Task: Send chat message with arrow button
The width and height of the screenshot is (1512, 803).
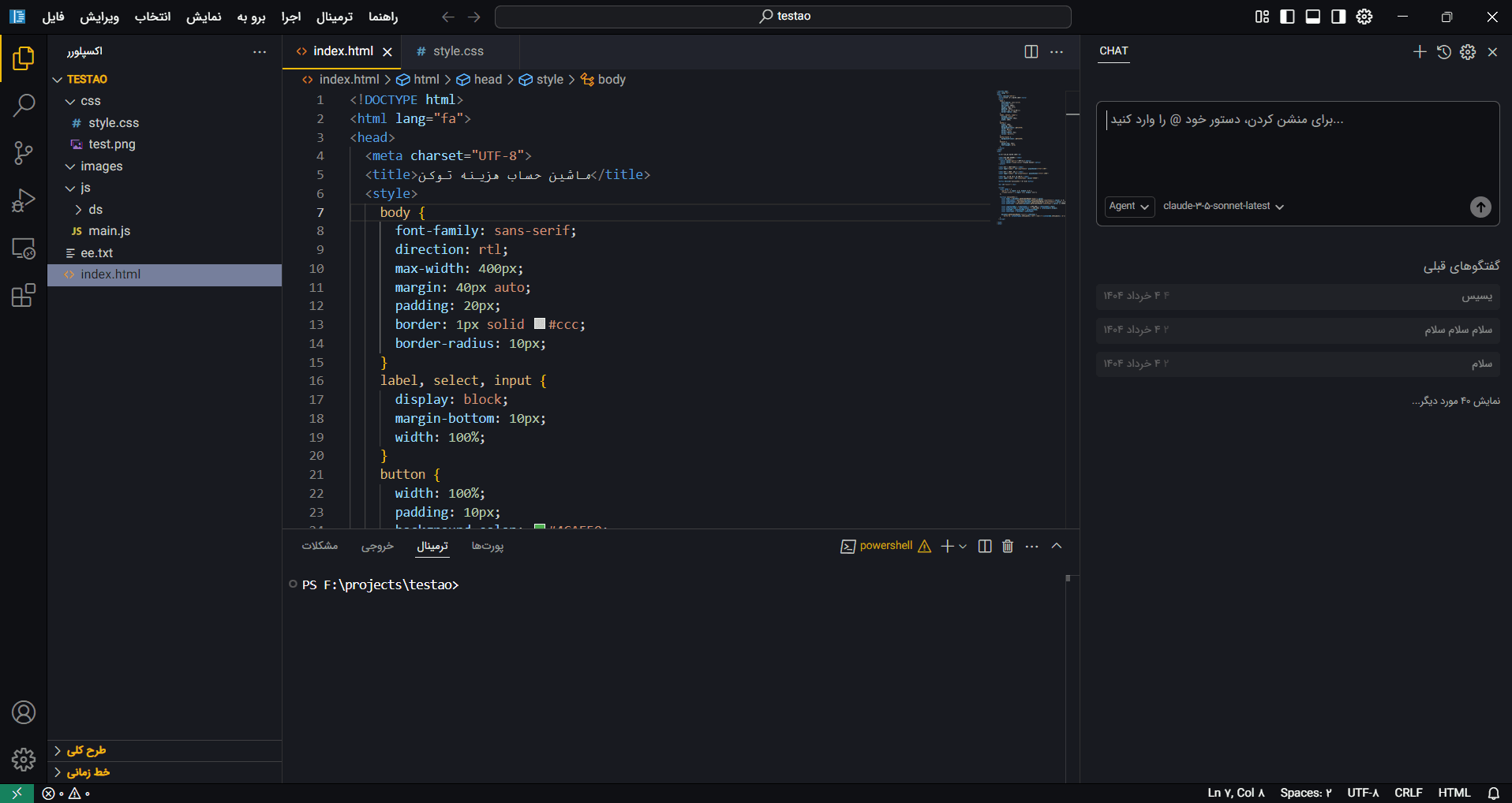Action: [1480, 207]
